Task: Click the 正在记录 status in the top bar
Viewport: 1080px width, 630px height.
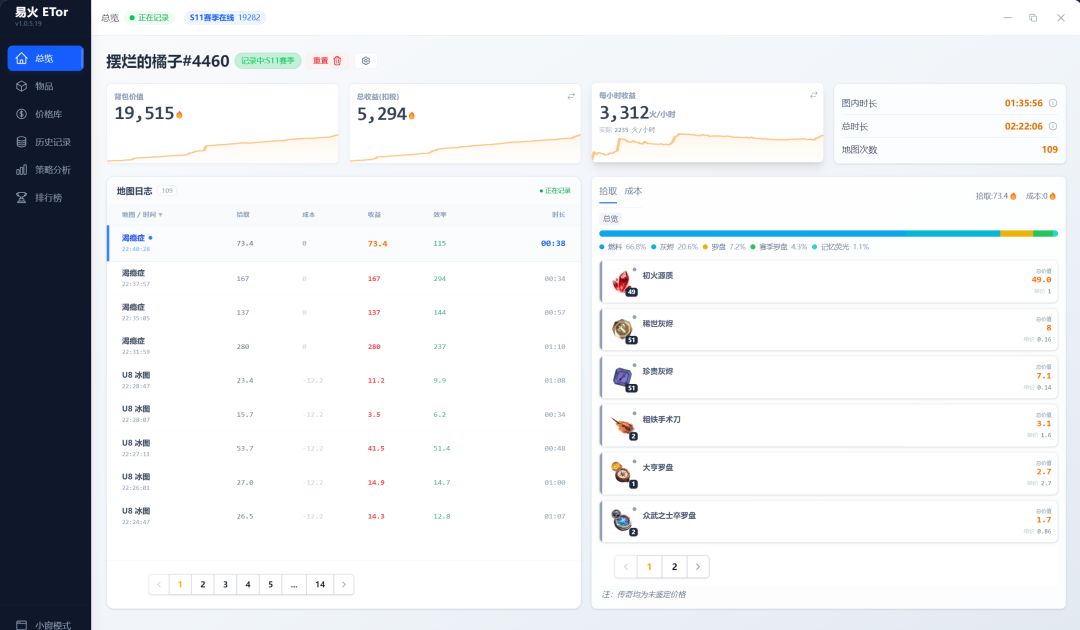Action: click(x=149, y=17)
